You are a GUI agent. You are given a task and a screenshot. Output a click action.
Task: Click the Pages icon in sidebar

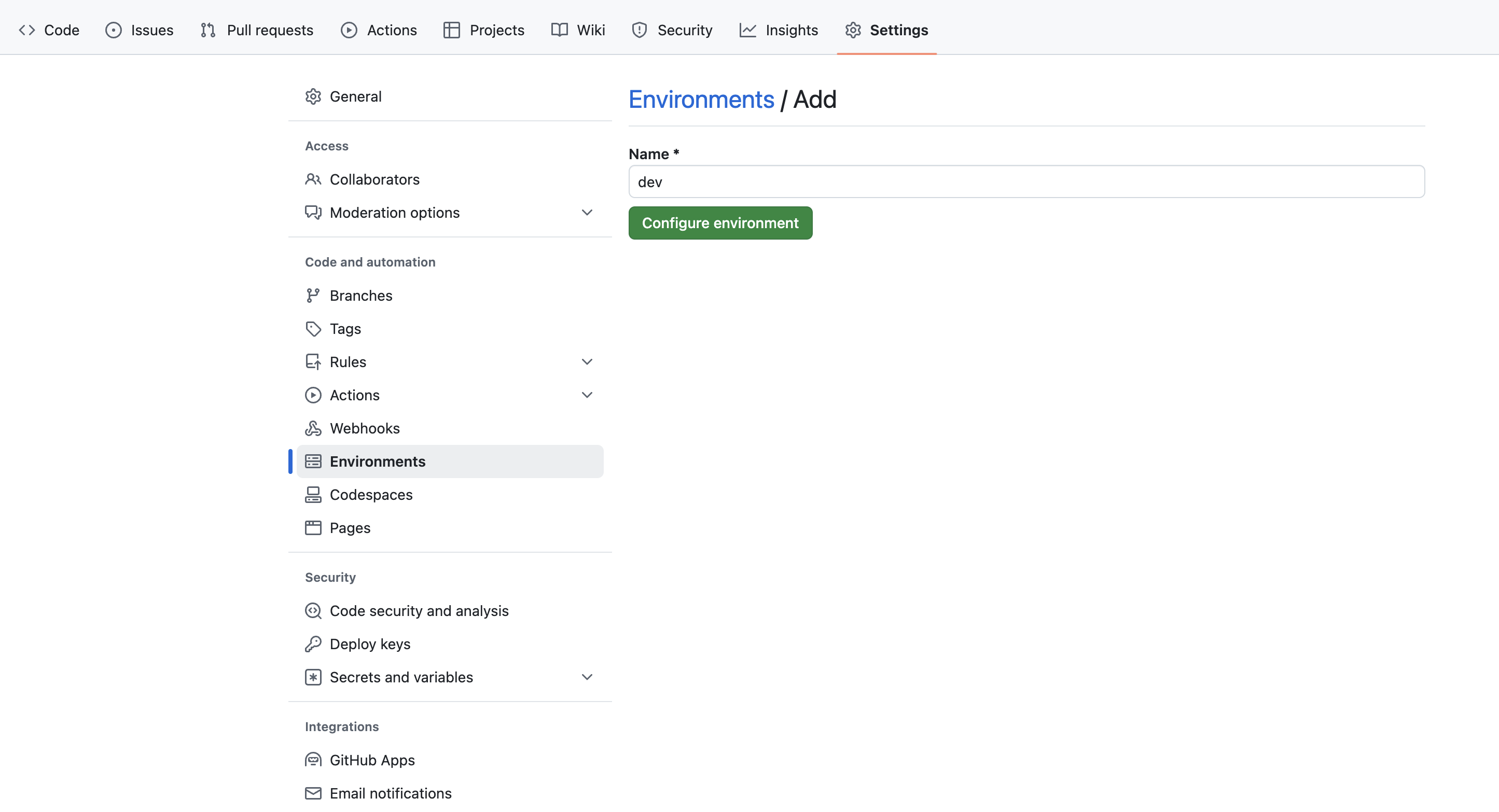pyautogui.click(x=313, y=527)
